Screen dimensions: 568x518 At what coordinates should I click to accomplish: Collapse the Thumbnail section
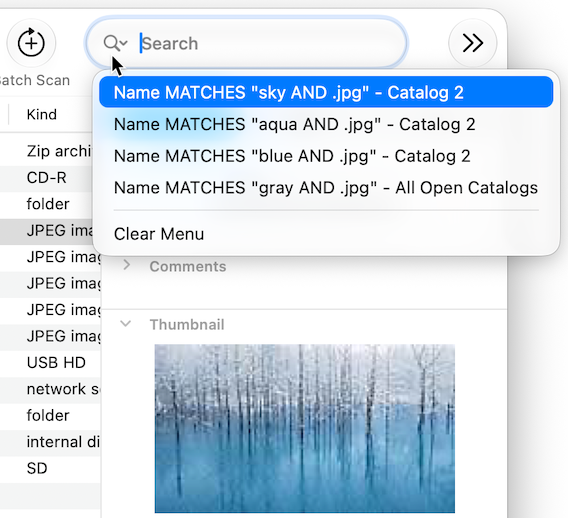[x=126, y=323]
